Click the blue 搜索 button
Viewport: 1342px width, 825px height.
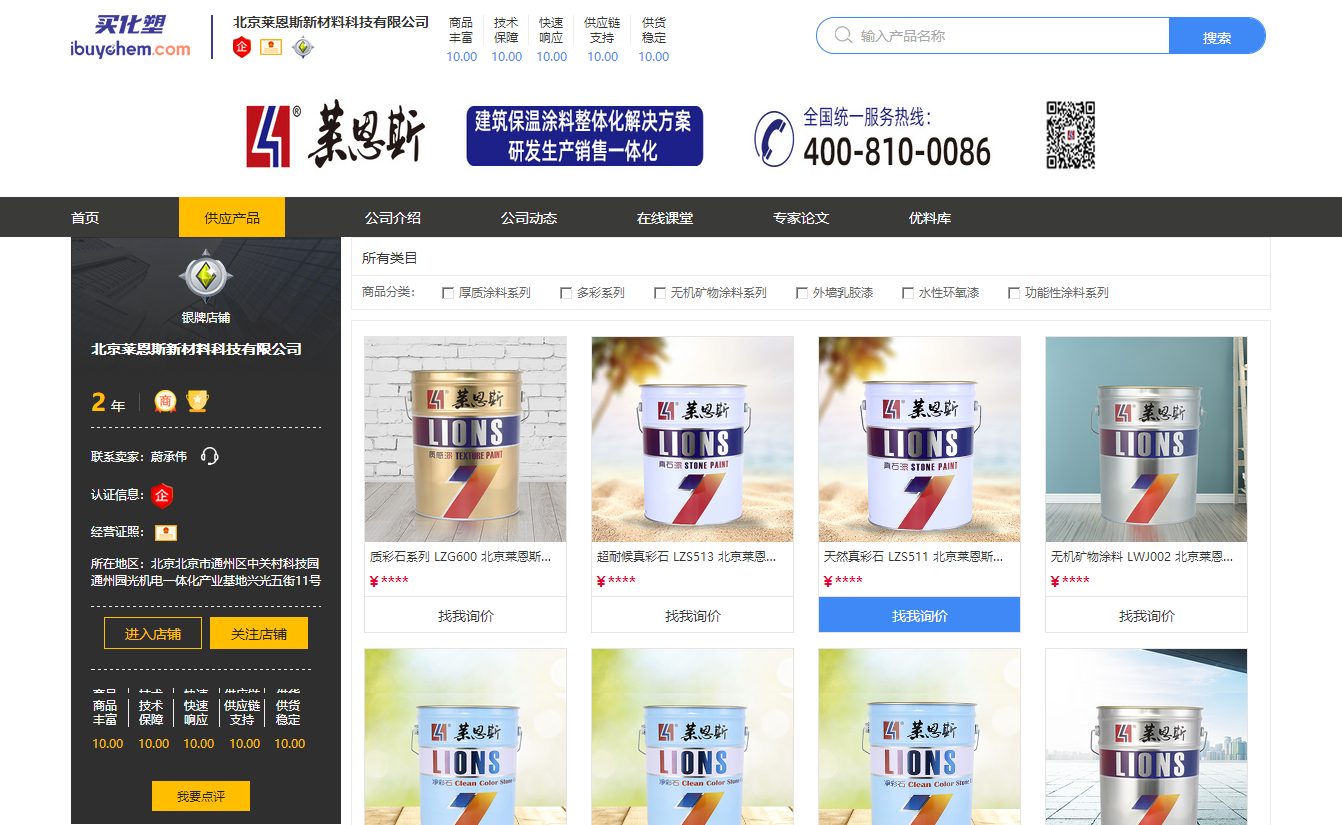point(1217,36)
